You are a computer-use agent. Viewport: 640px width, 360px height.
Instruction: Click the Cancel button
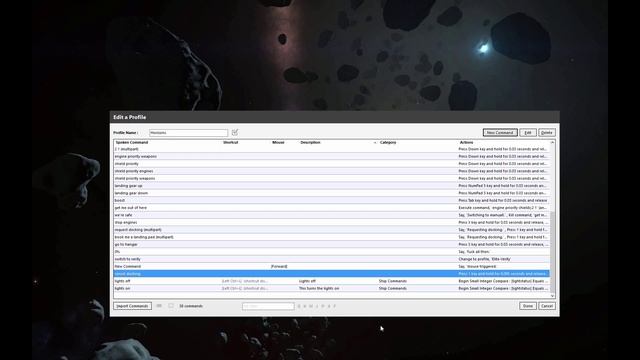(x=547, y=306)
